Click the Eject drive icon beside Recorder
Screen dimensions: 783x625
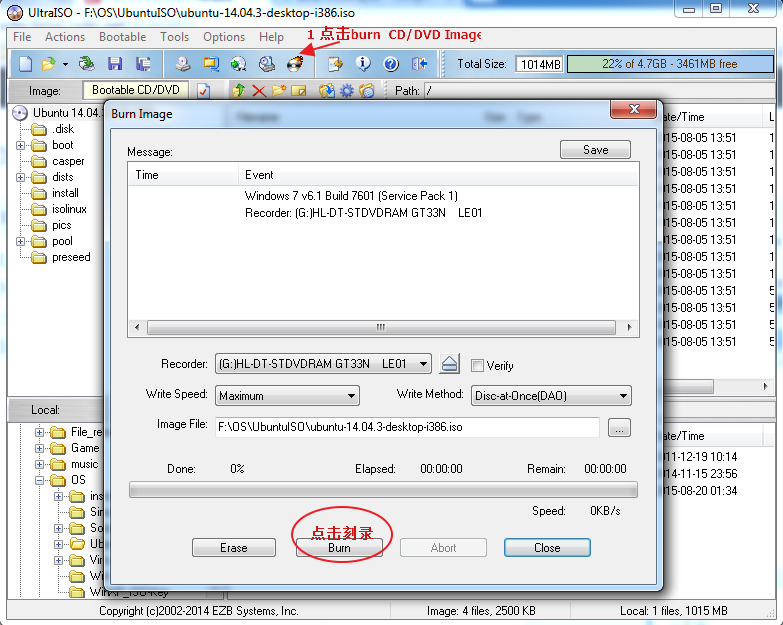(449, 364)
